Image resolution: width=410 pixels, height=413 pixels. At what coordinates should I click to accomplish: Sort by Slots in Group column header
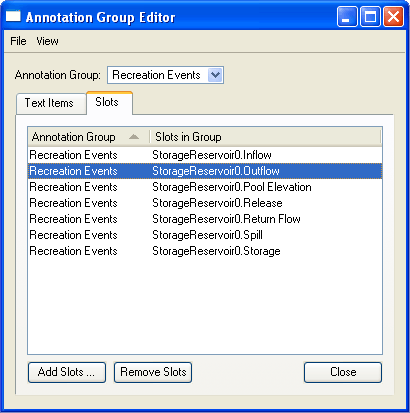265,137
